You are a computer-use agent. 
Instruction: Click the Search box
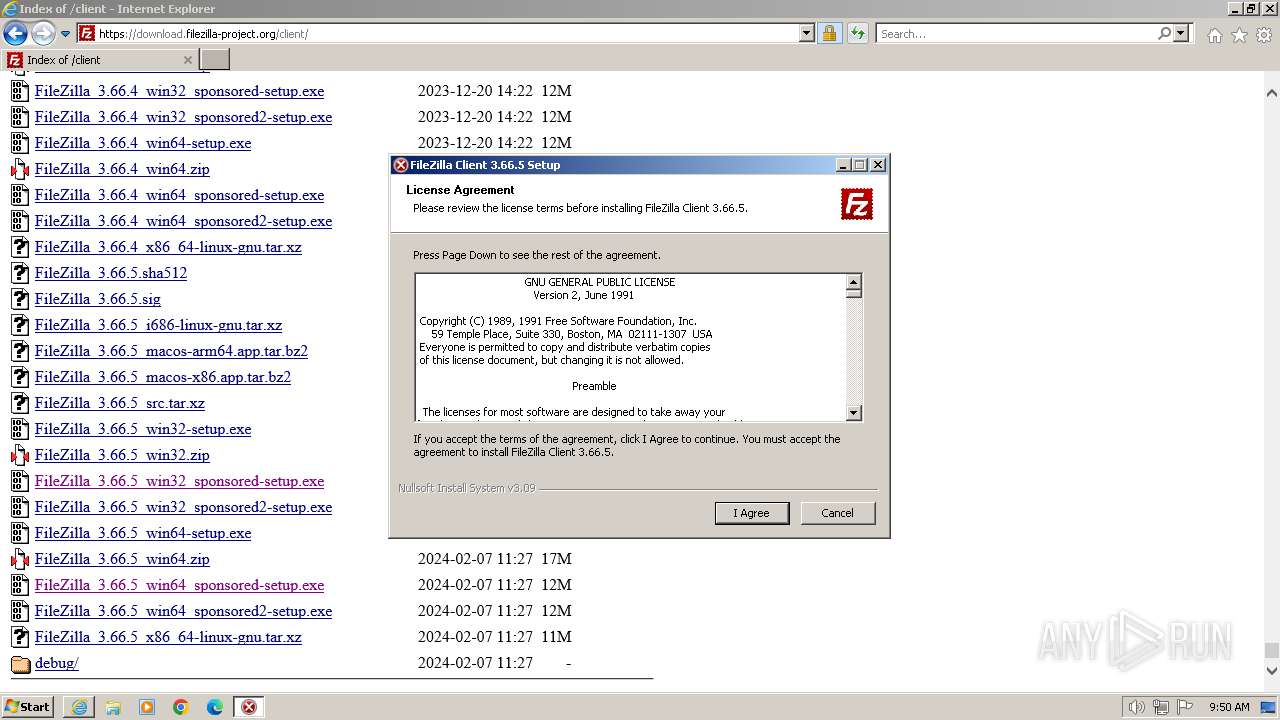tap(1015, 33)
